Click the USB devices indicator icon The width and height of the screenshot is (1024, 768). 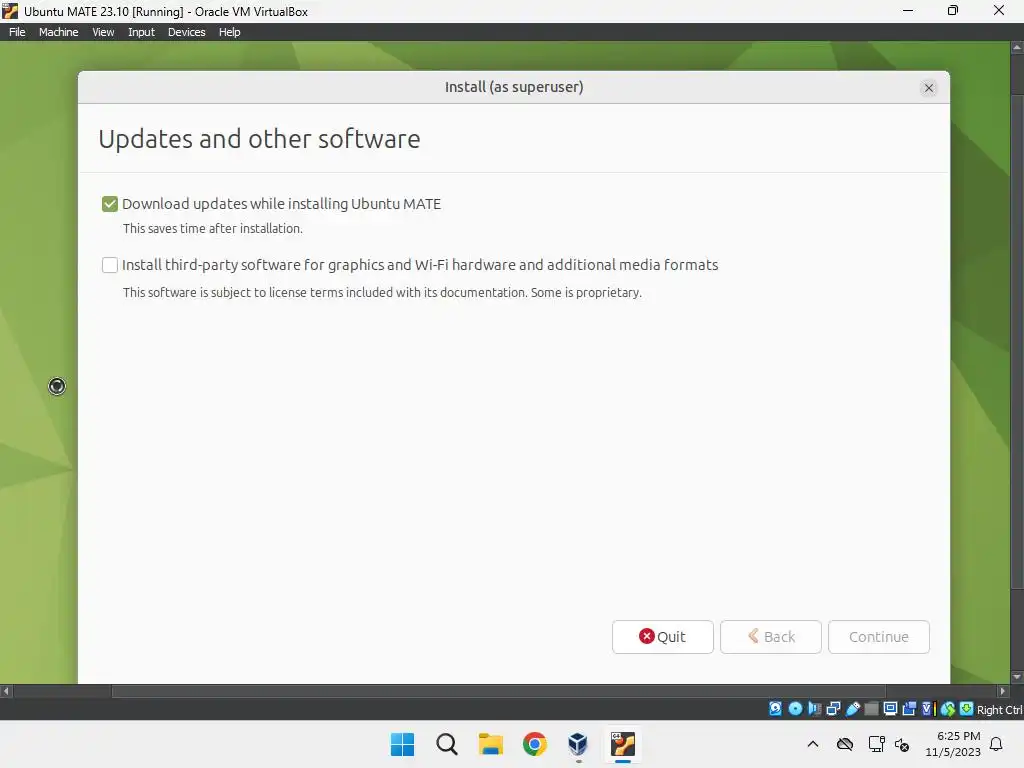coord(853,709)
